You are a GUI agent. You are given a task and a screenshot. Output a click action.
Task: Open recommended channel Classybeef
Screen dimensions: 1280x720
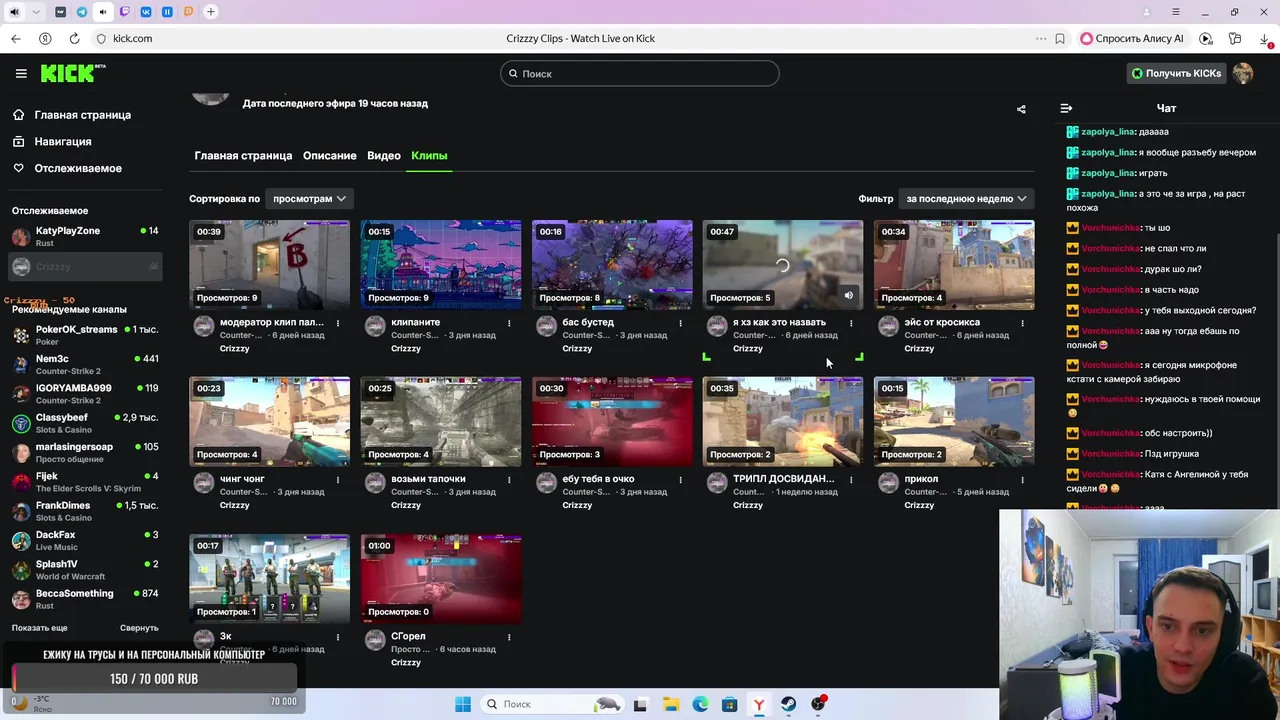click(x=85, y=423)
